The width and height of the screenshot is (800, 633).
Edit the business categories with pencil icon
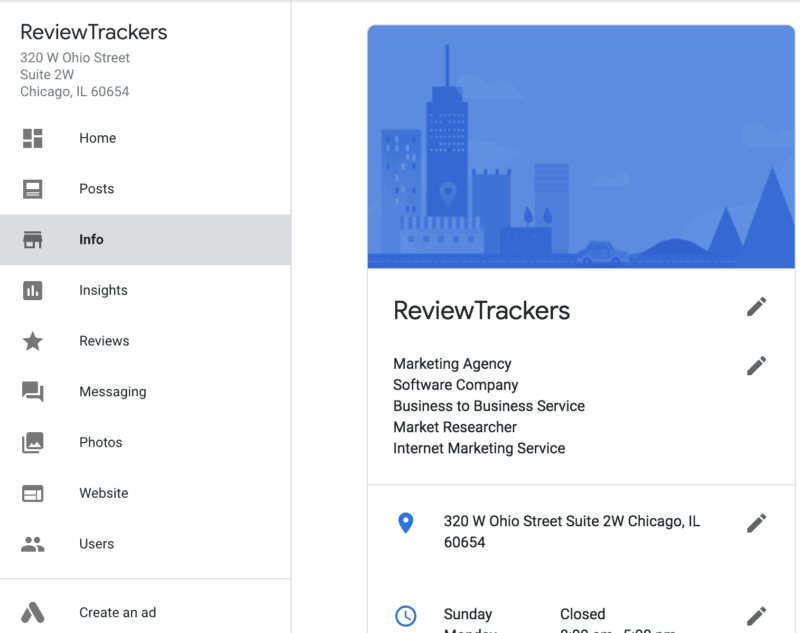click(757, 365)
